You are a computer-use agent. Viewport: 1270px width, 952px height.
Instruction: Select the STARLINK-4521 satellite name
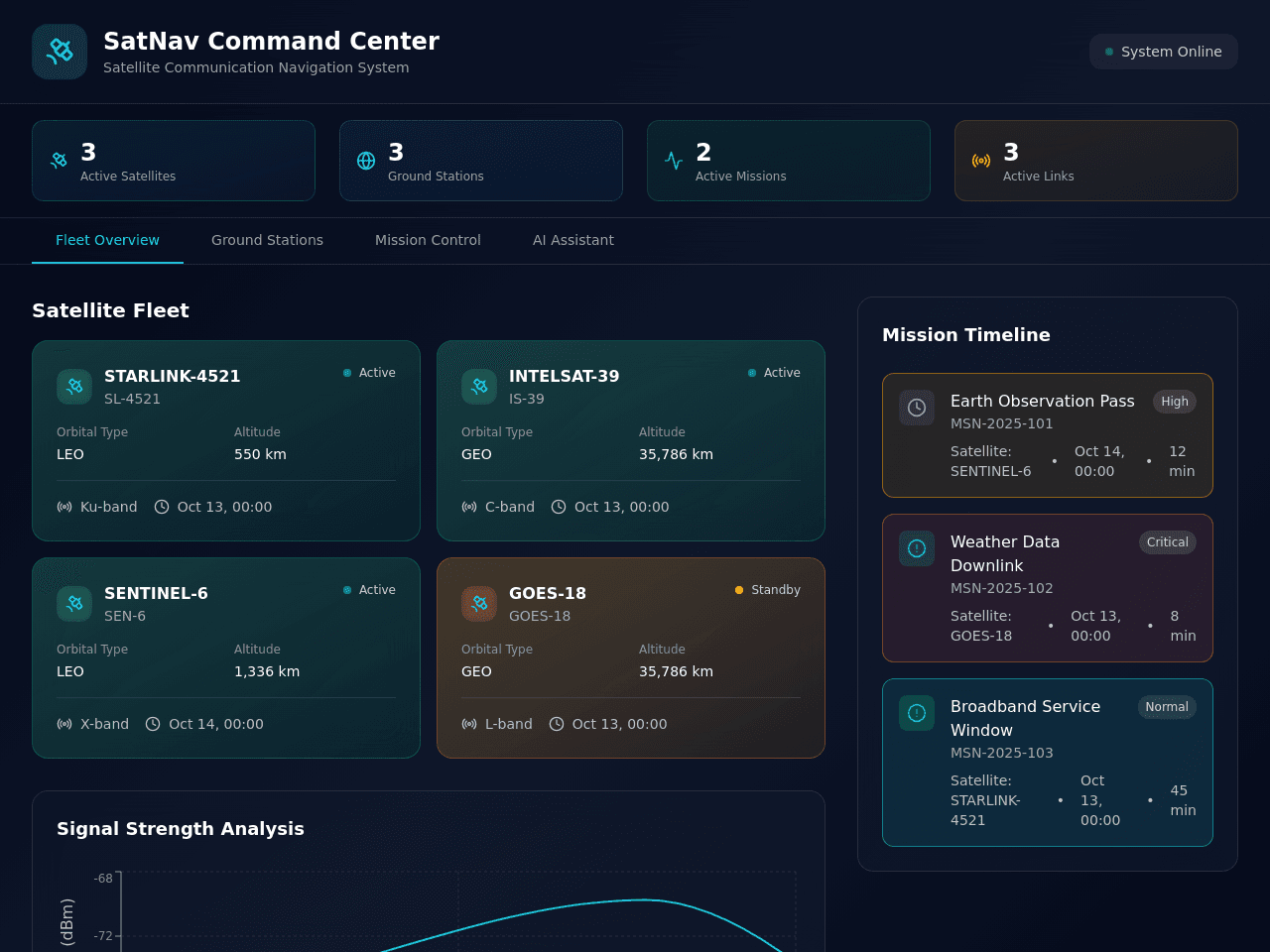click(173, 376)
